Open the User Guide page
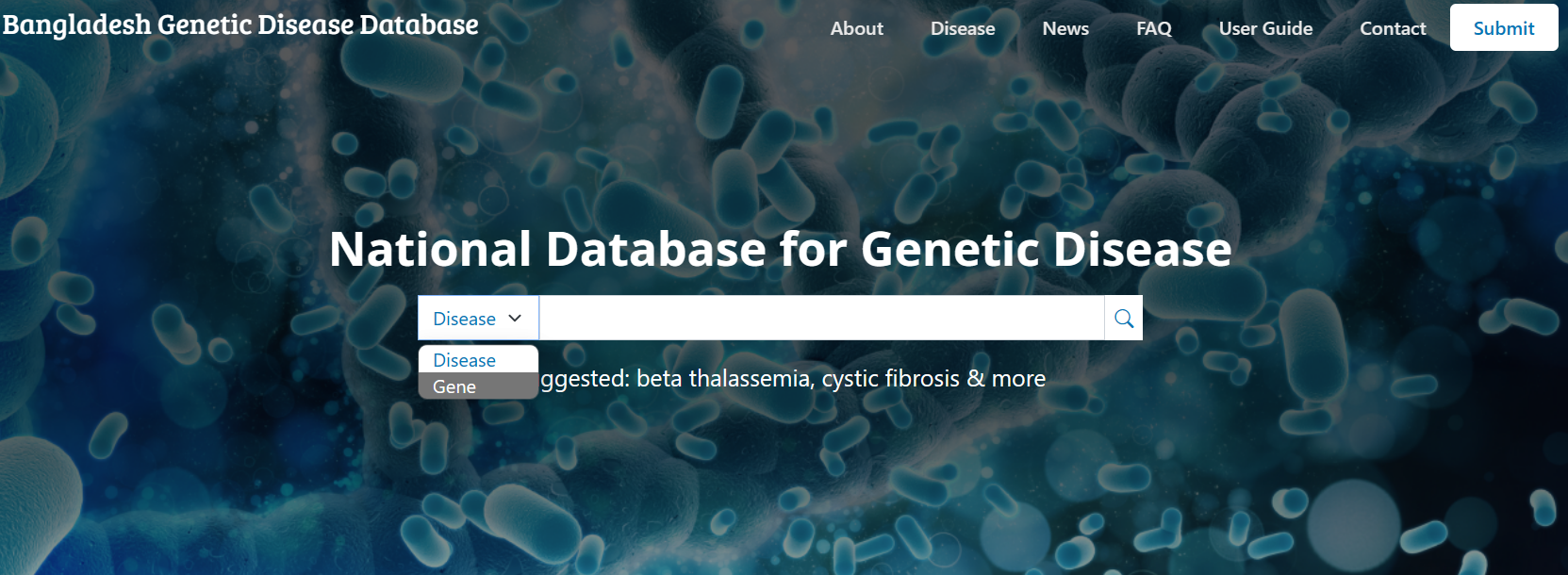The height and width of the screenshot is (575, 1568). 1265,28
